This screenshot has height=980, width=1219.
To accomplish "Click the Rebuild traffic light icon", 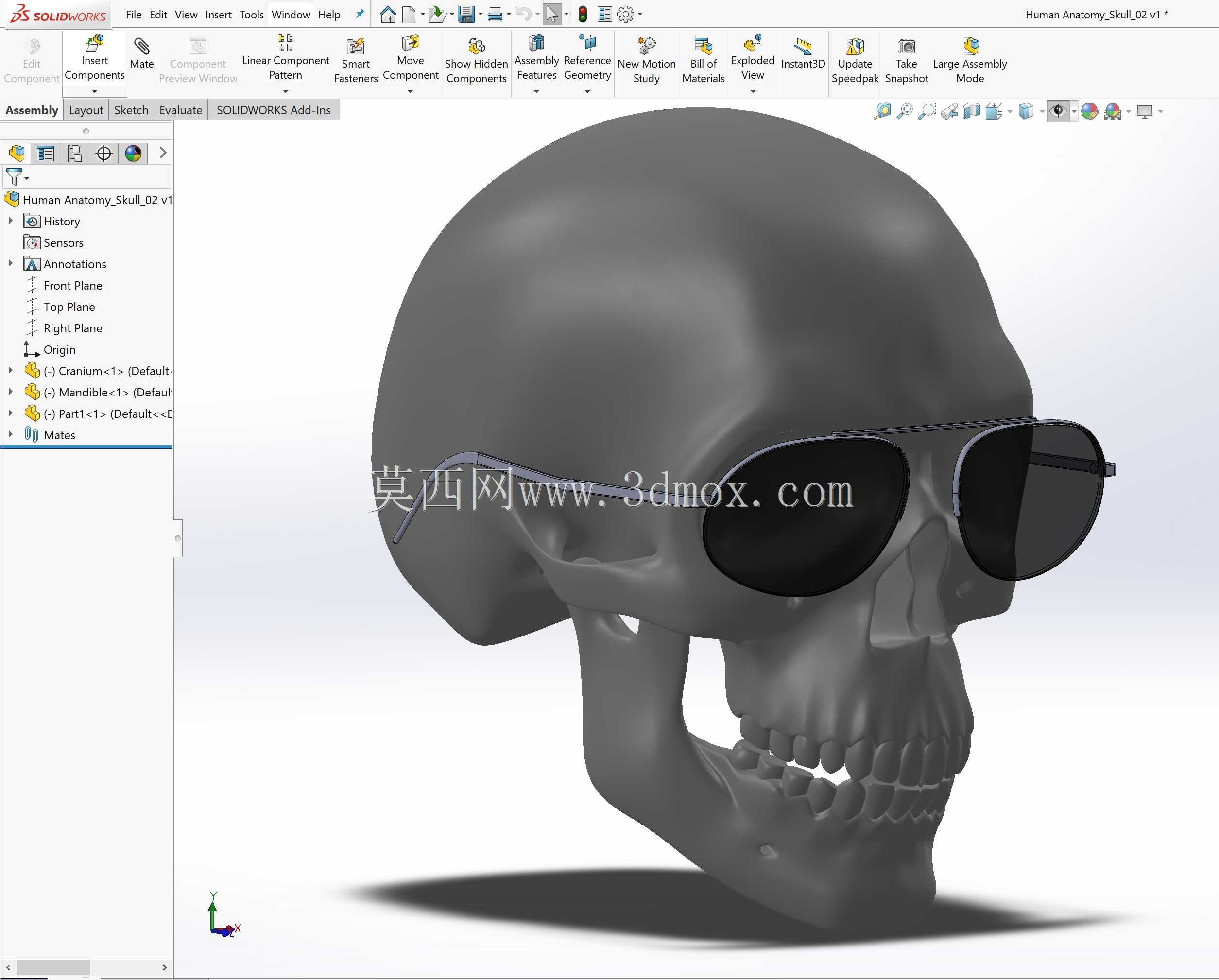I will (583, 14).
